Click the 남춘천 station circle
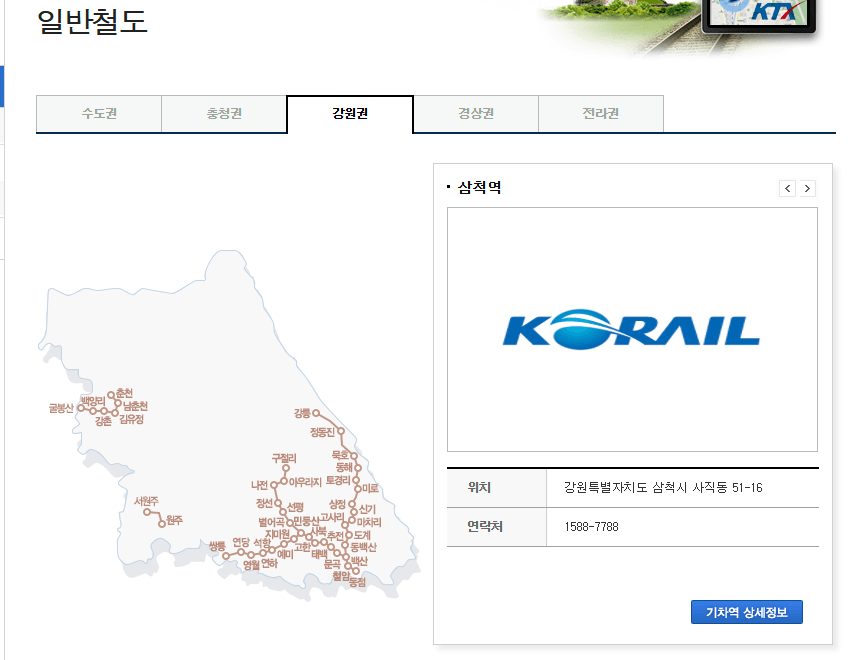This screenshot has width=855, height=660. 118,404
